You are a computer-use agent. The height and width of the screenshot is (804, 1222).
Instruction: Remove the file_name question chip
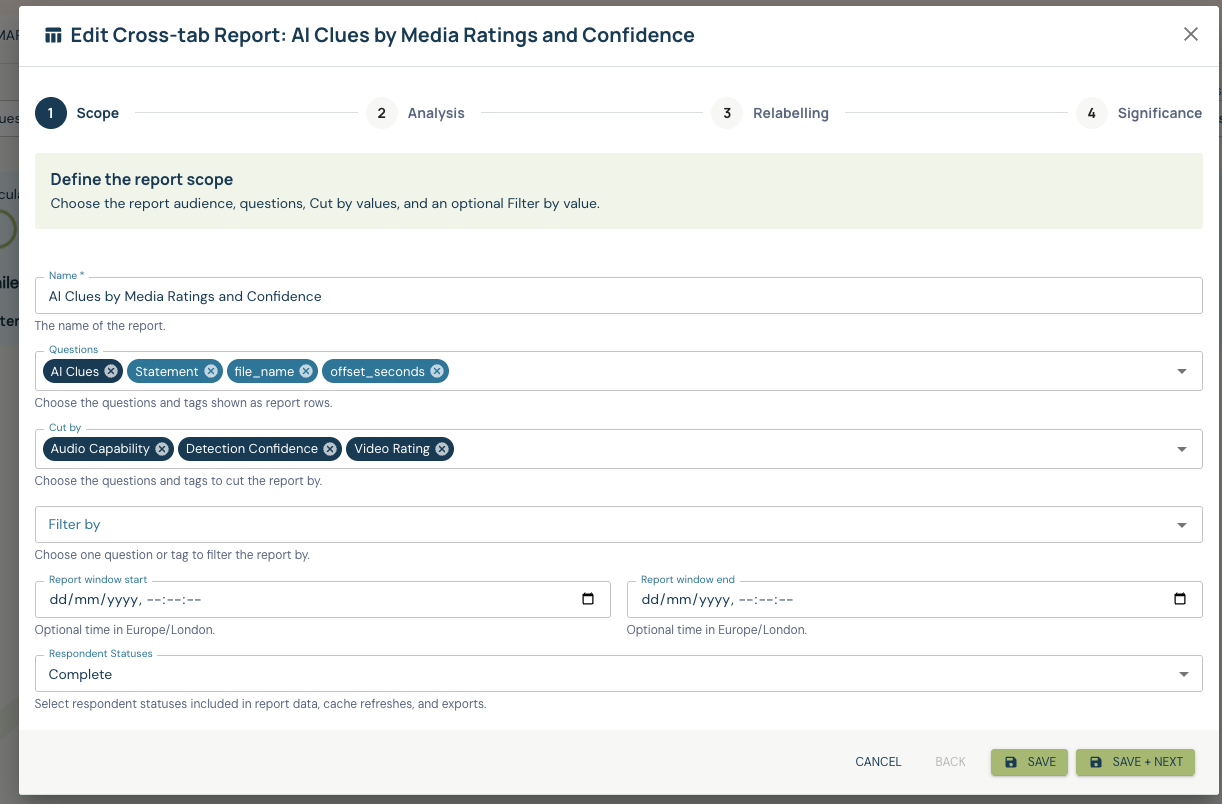pyautogui.click(x=306, y=371)
